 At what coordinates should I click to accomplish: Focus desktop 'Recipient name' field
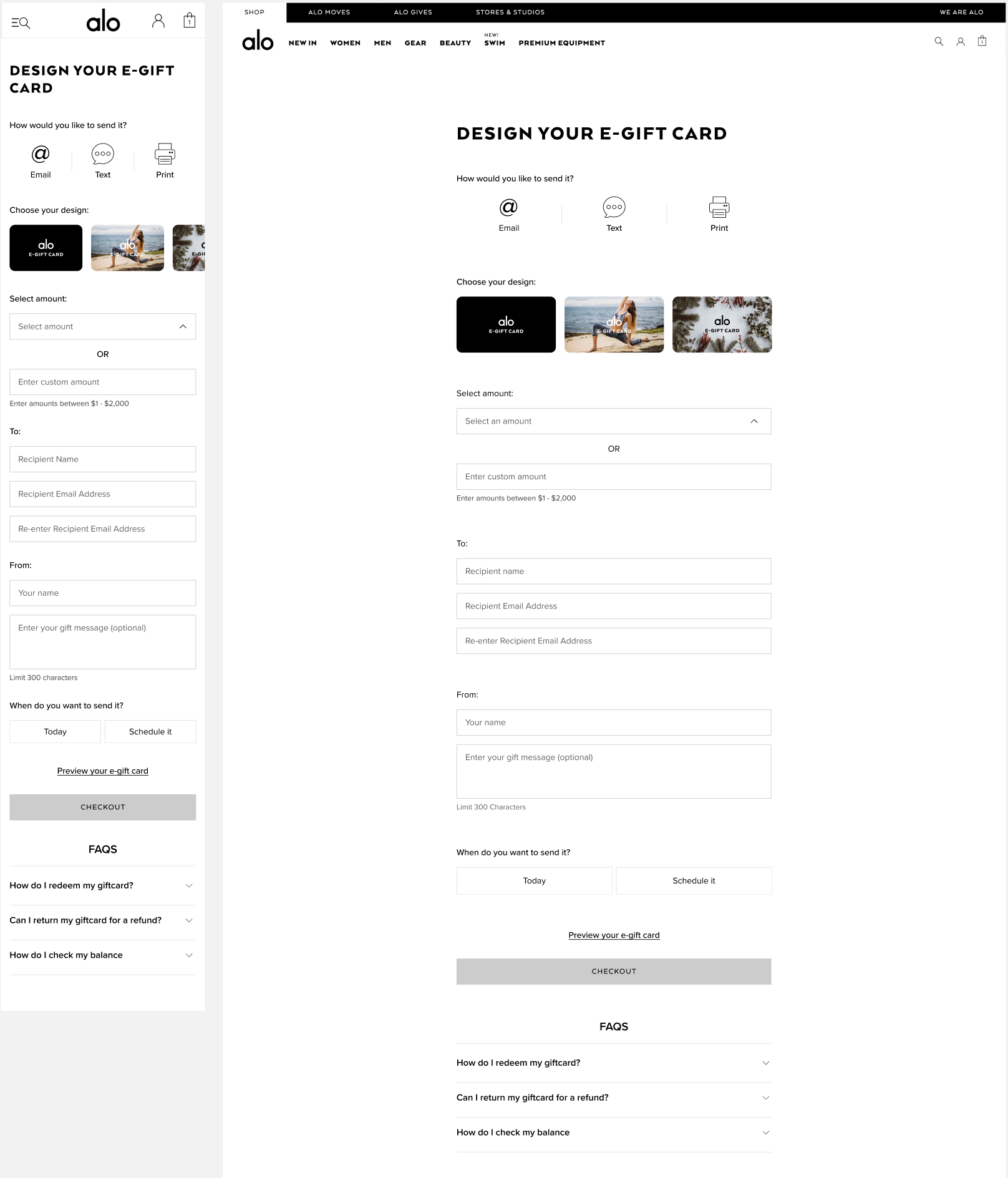tap(614, 572)
